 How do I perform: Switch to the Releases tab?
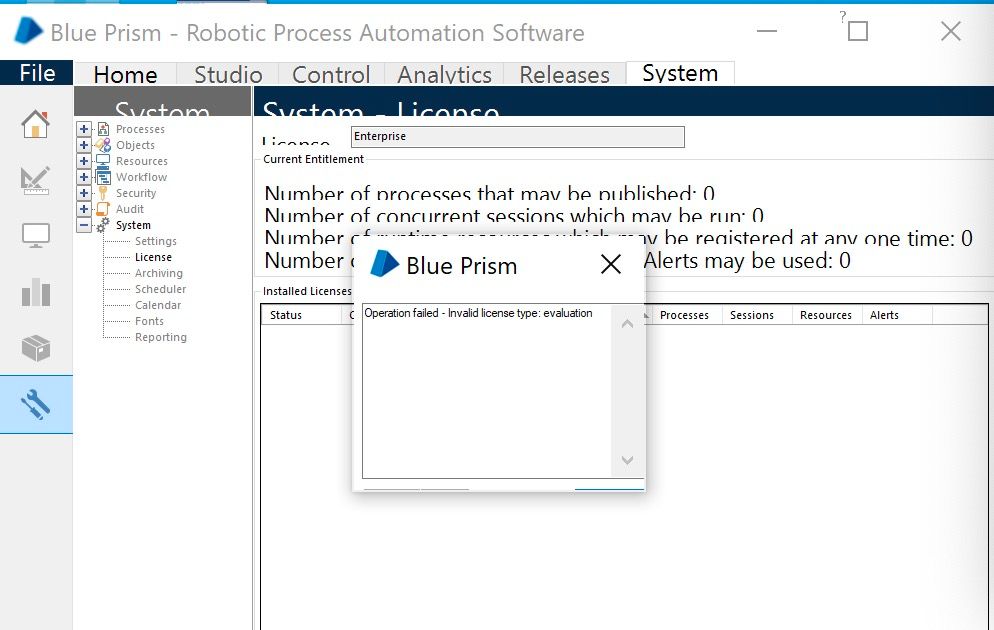pyautogui.click(x=564, y=74)
